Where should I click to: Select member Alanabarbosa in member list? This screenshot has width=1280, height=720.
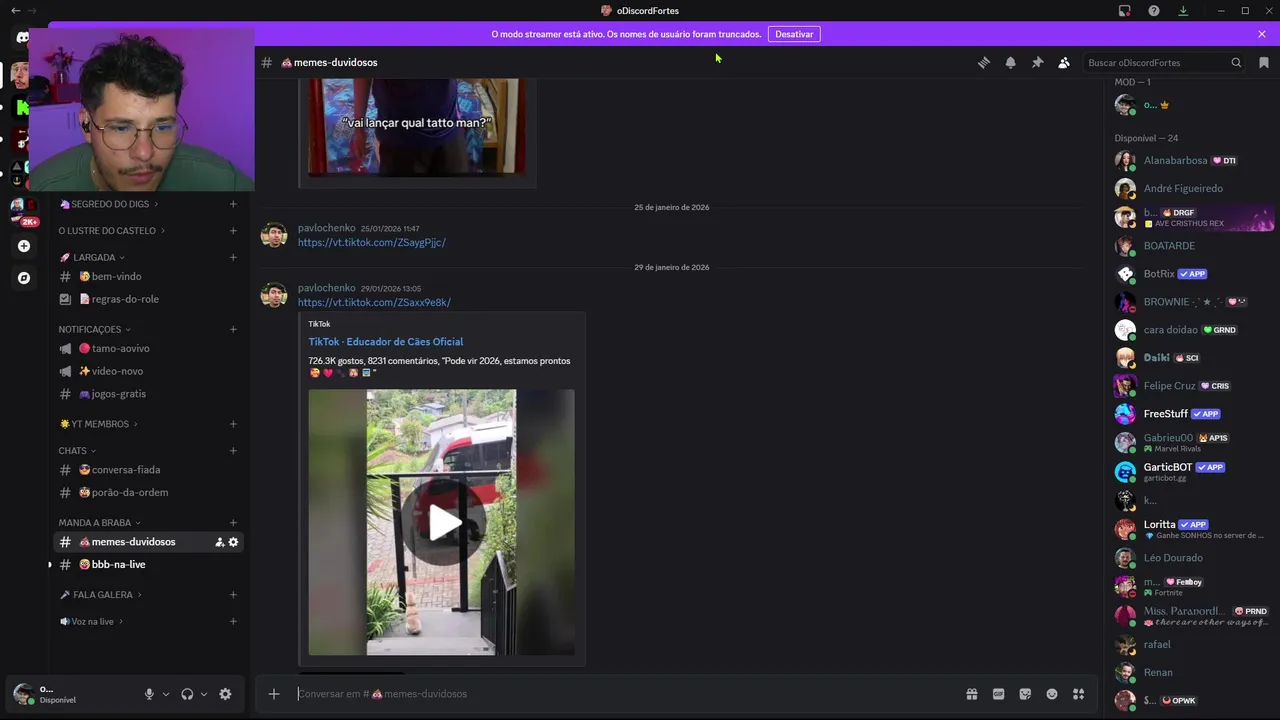[x=1193, y=161]
